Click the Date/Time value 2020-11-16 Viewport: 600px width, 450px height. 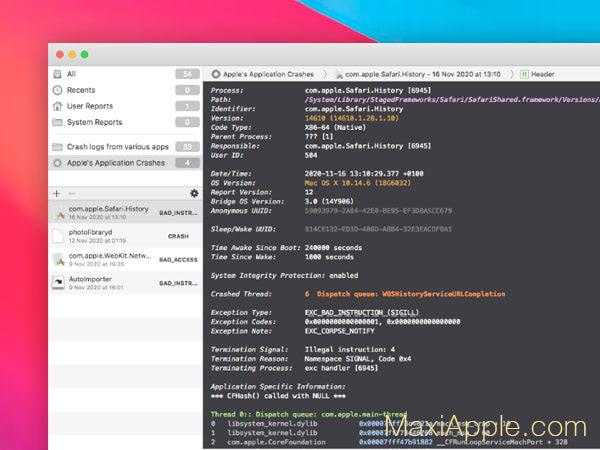pos(364,174)
